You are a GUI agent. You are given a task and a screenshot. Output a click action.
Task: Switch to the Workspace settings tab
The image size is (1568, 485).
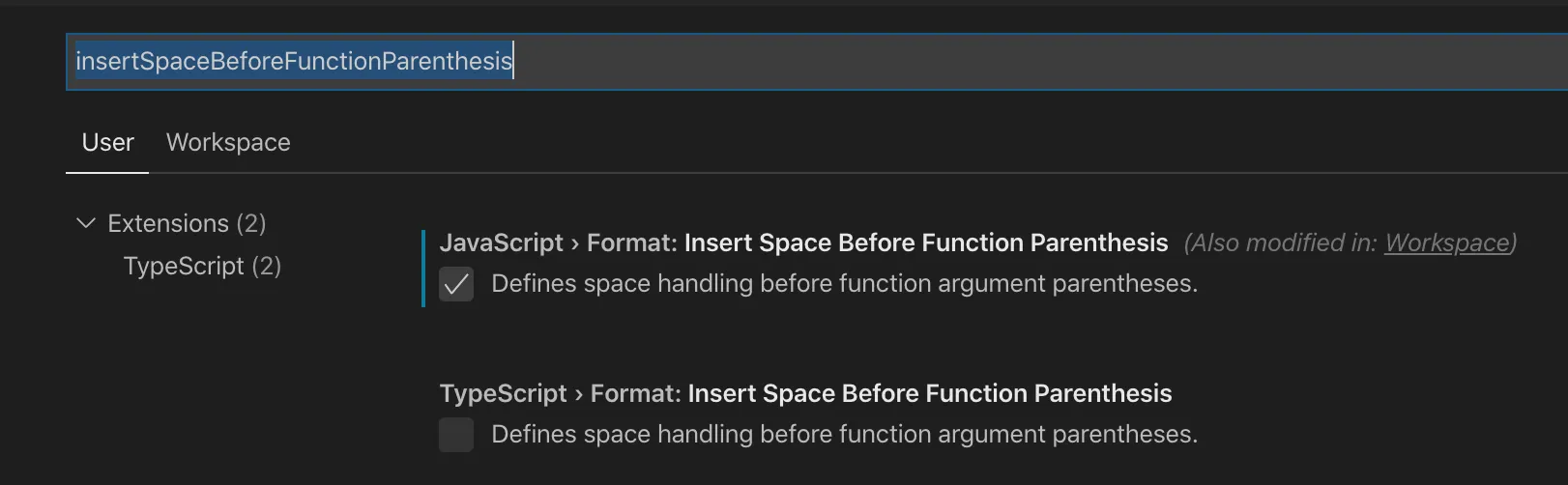point(228,142)
